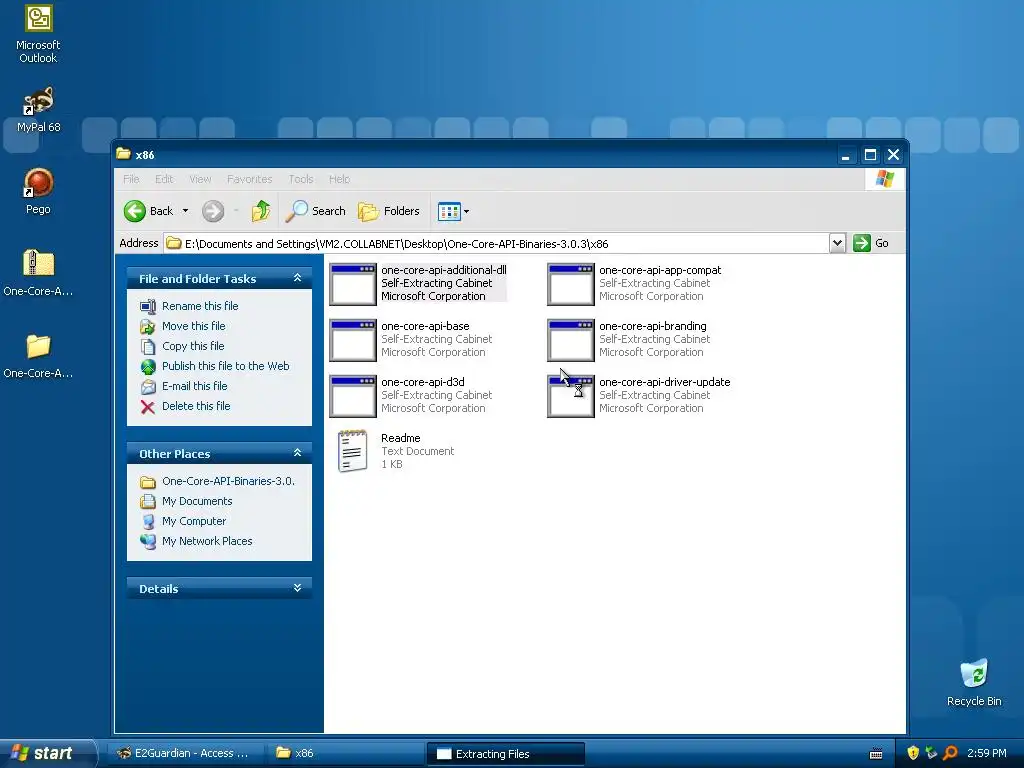Select one-core-api-base file icon

click(353, 340)
